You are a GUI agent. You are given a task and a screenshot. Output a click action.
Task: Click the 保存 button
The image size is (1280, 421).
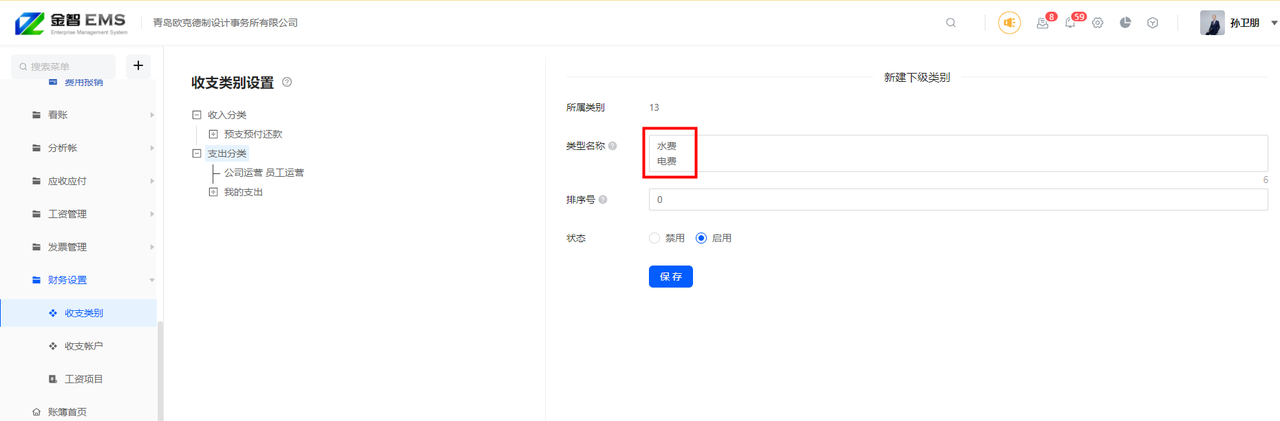[671, 277]
